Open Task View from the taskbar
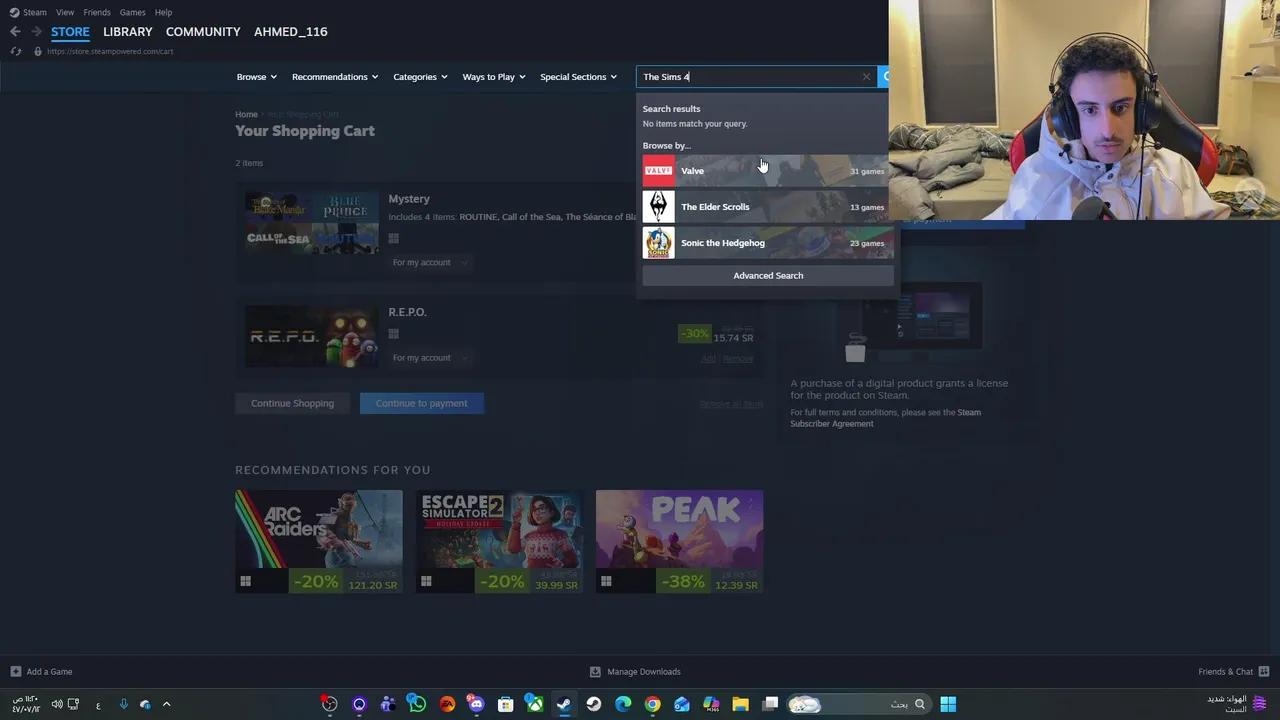Image resolution: width=1280 pixels, height=720 pixels. point(770,704)
